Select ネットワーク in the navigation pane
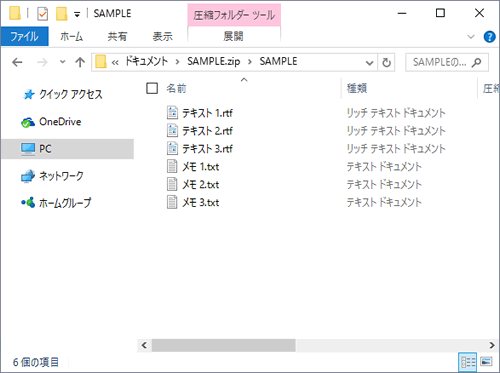 [x=61, y=176]
